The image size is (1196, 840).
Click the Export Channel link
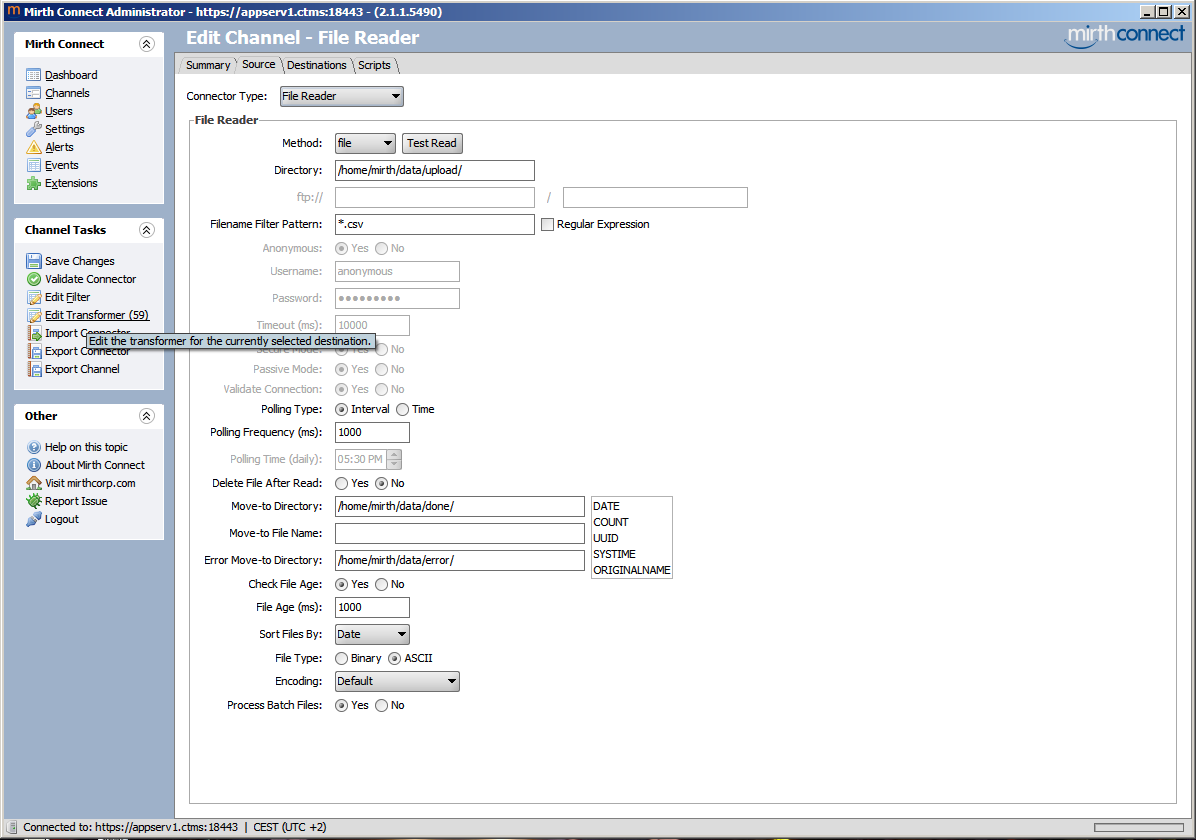[82, 369]
